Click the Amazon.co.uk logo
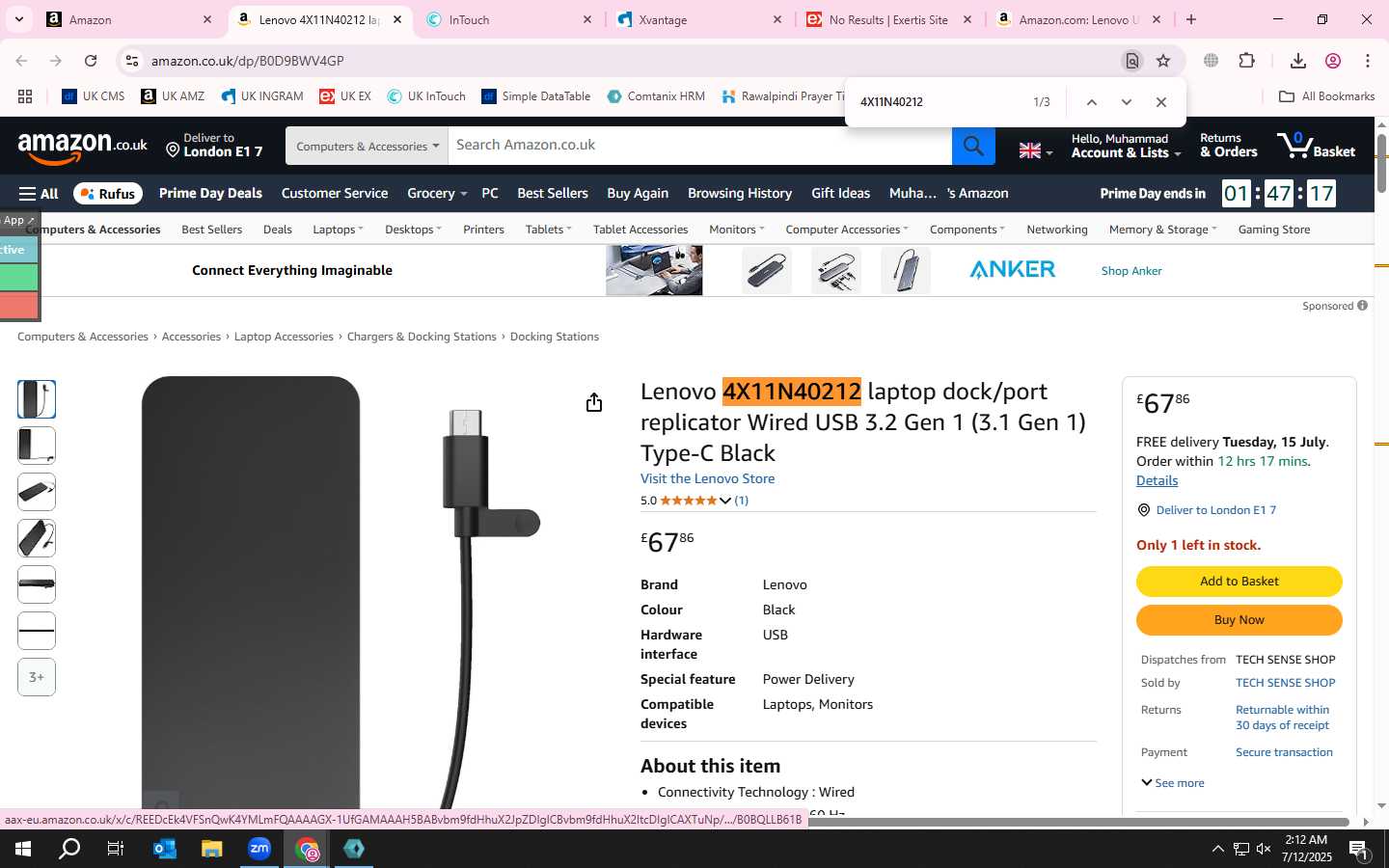Viewport: 1389px width, 868px height. pos(83,147)
